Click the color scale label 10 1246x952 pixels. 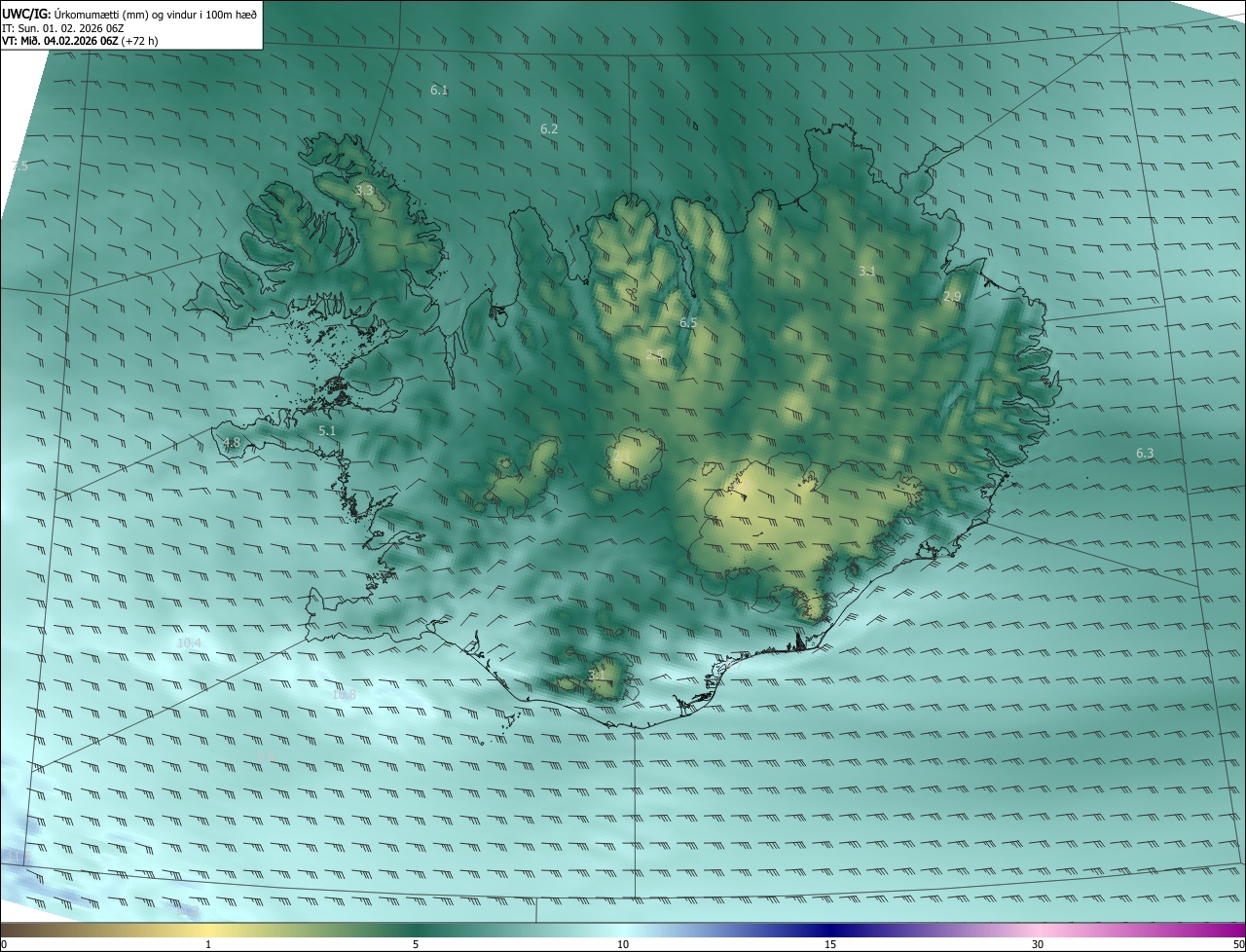[x=623, y=945]
